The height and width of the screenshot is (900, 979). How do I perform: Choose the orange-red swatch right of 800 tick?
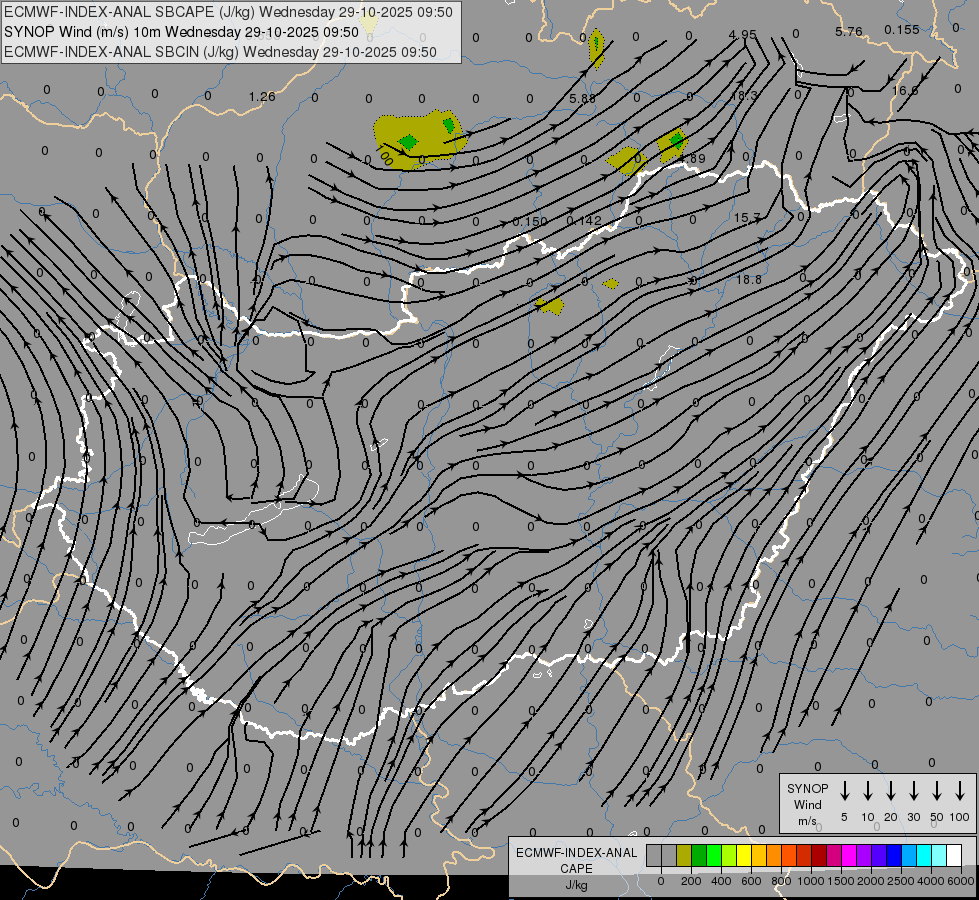click(789, 855)
